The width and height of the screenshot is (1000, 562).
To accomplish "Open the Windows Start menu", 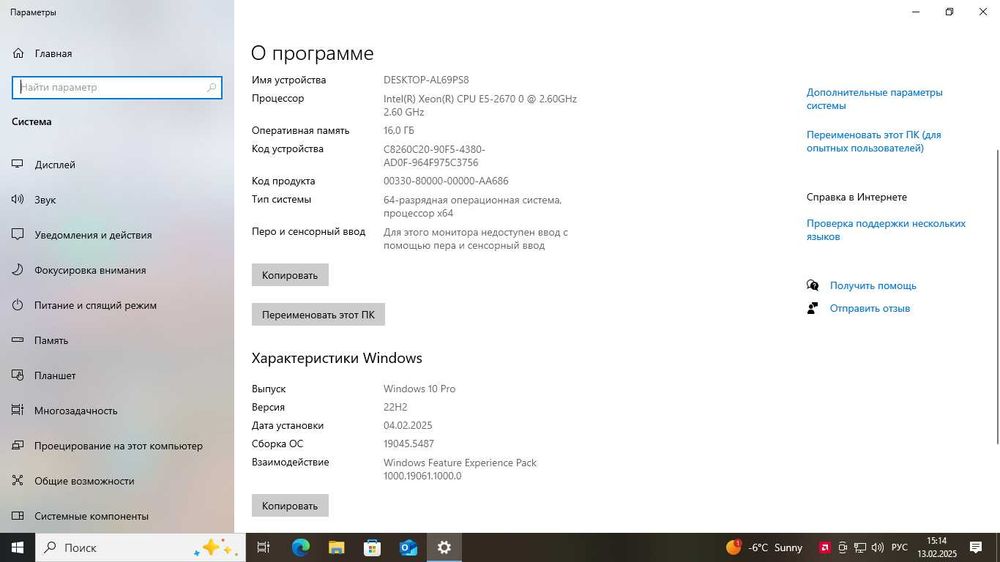I will click(x=17, y=547).
